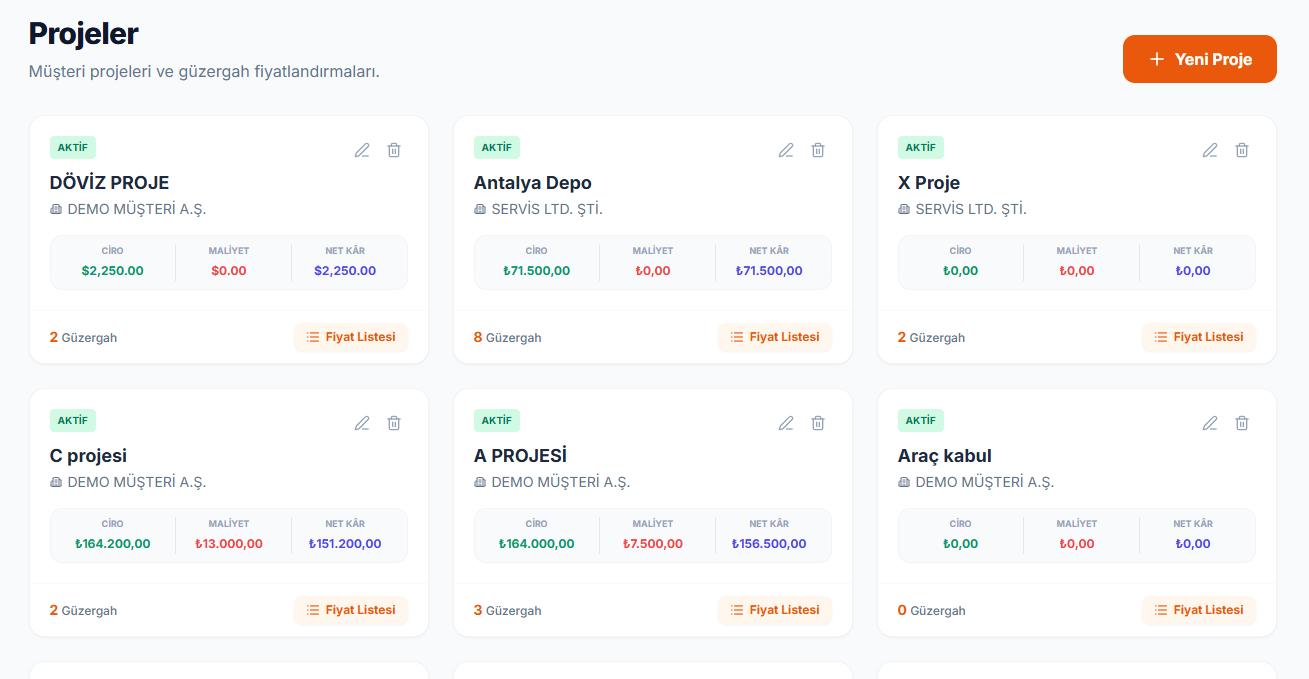Image resolution: width=1309 pixels, height=679 pixels.
Task: Show the price list for C projesi
Action: click(351, 610)
